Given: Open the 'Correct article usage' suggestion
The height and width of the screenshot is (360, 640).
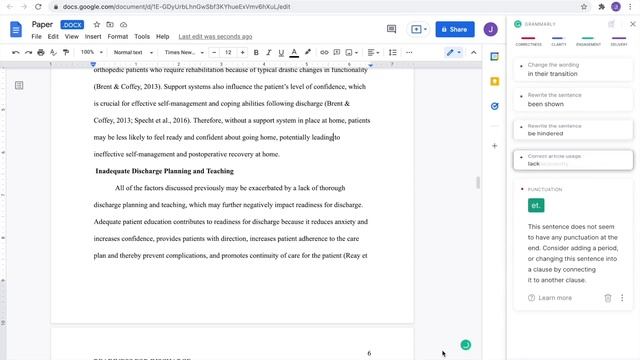Looking at the screenshot, I should click(573, 160).
